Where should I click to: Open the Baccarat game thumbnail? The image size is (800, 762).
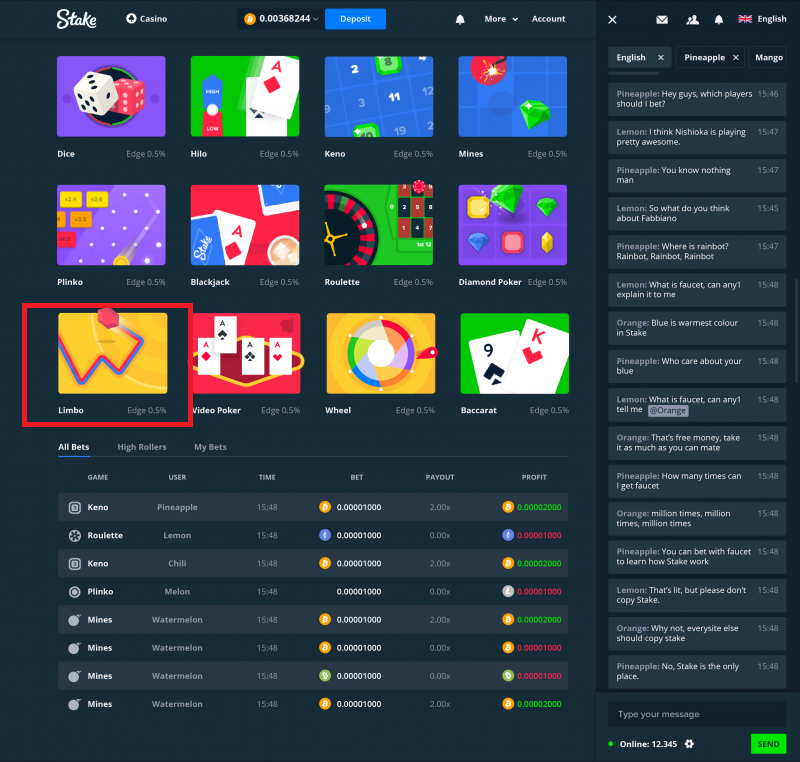(515, 353)
